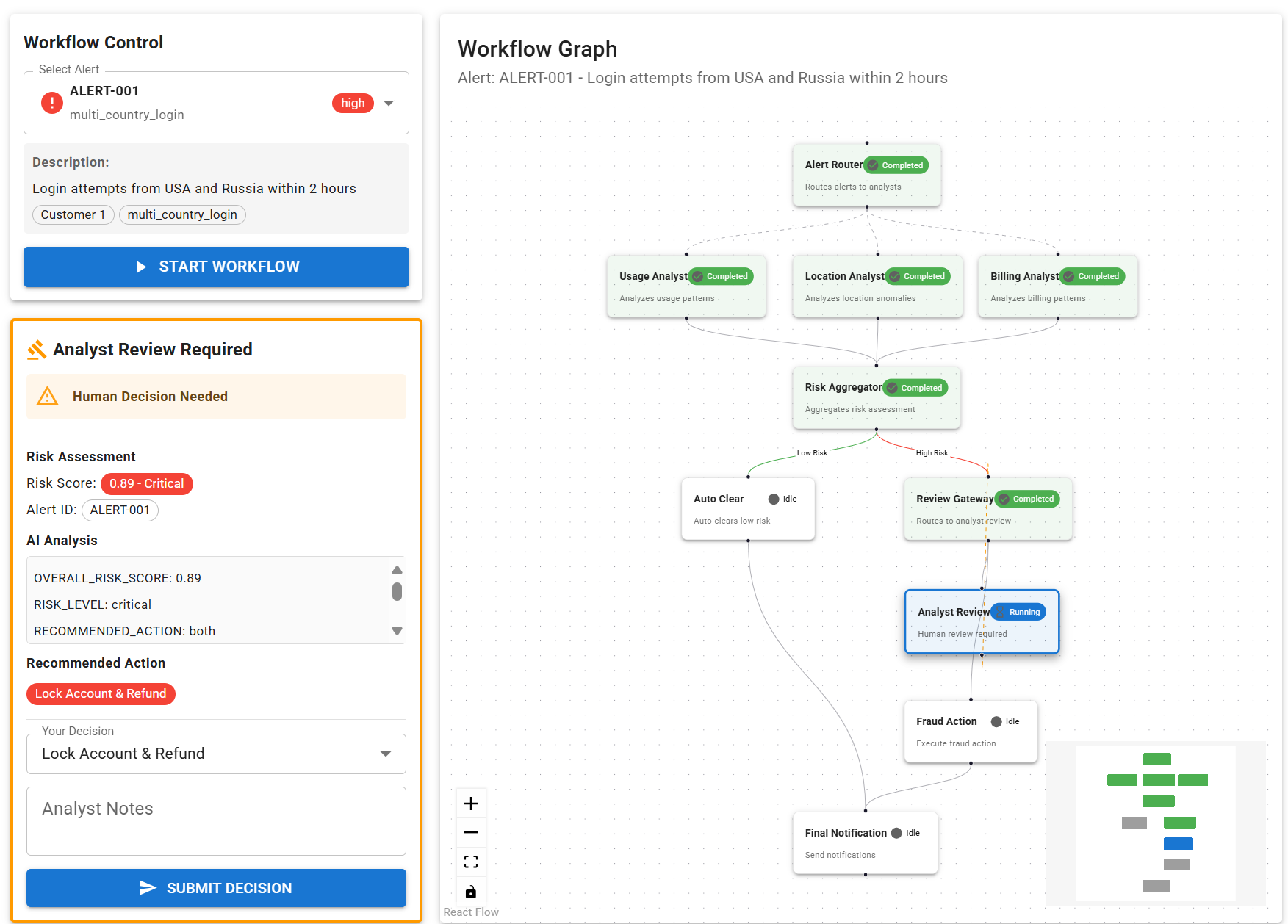This screenshot has width=1288, height=924.
Task: Click into the Analyst Notes field
Action: 216,820
